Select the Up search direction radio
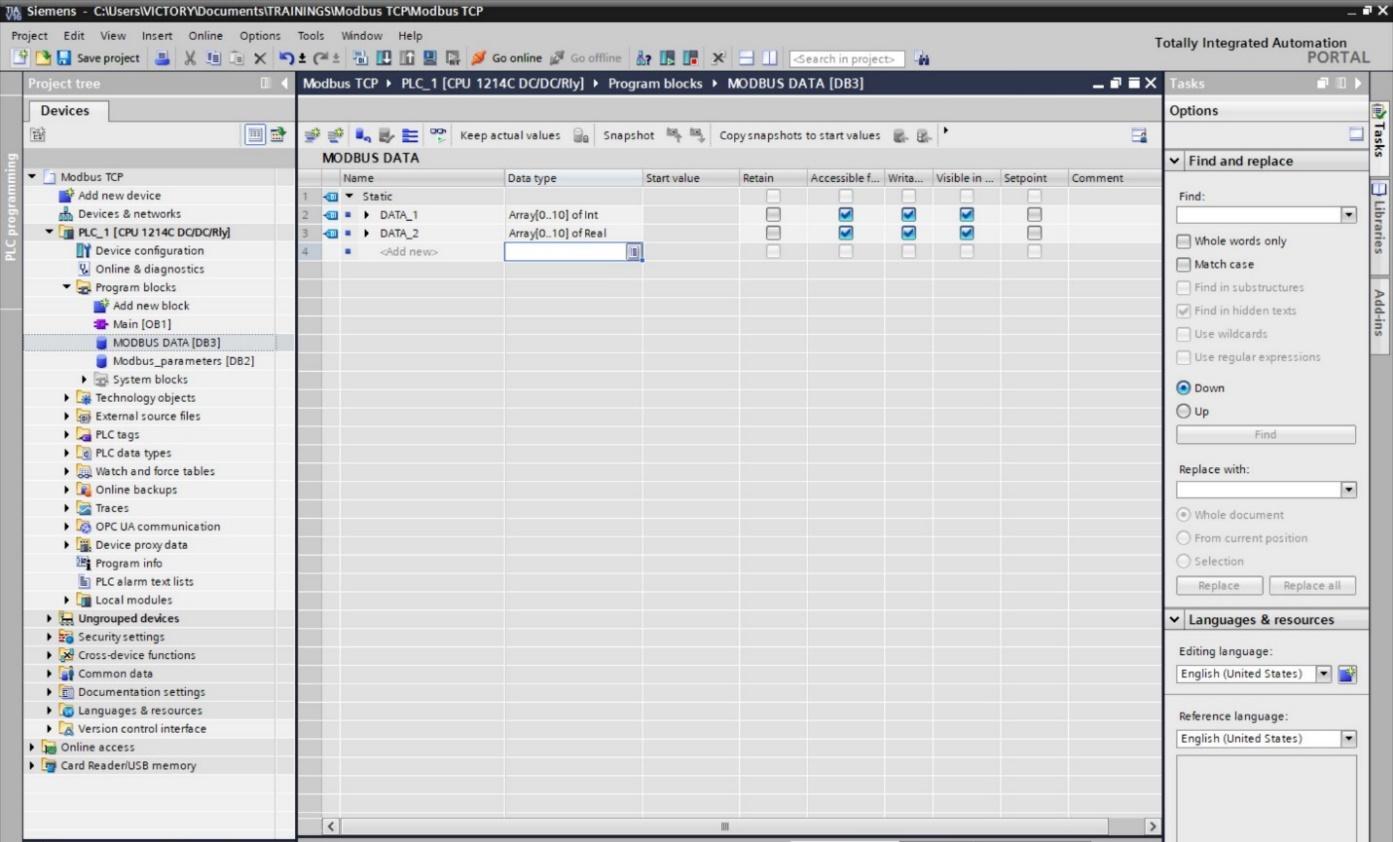 click(1184, 411)
